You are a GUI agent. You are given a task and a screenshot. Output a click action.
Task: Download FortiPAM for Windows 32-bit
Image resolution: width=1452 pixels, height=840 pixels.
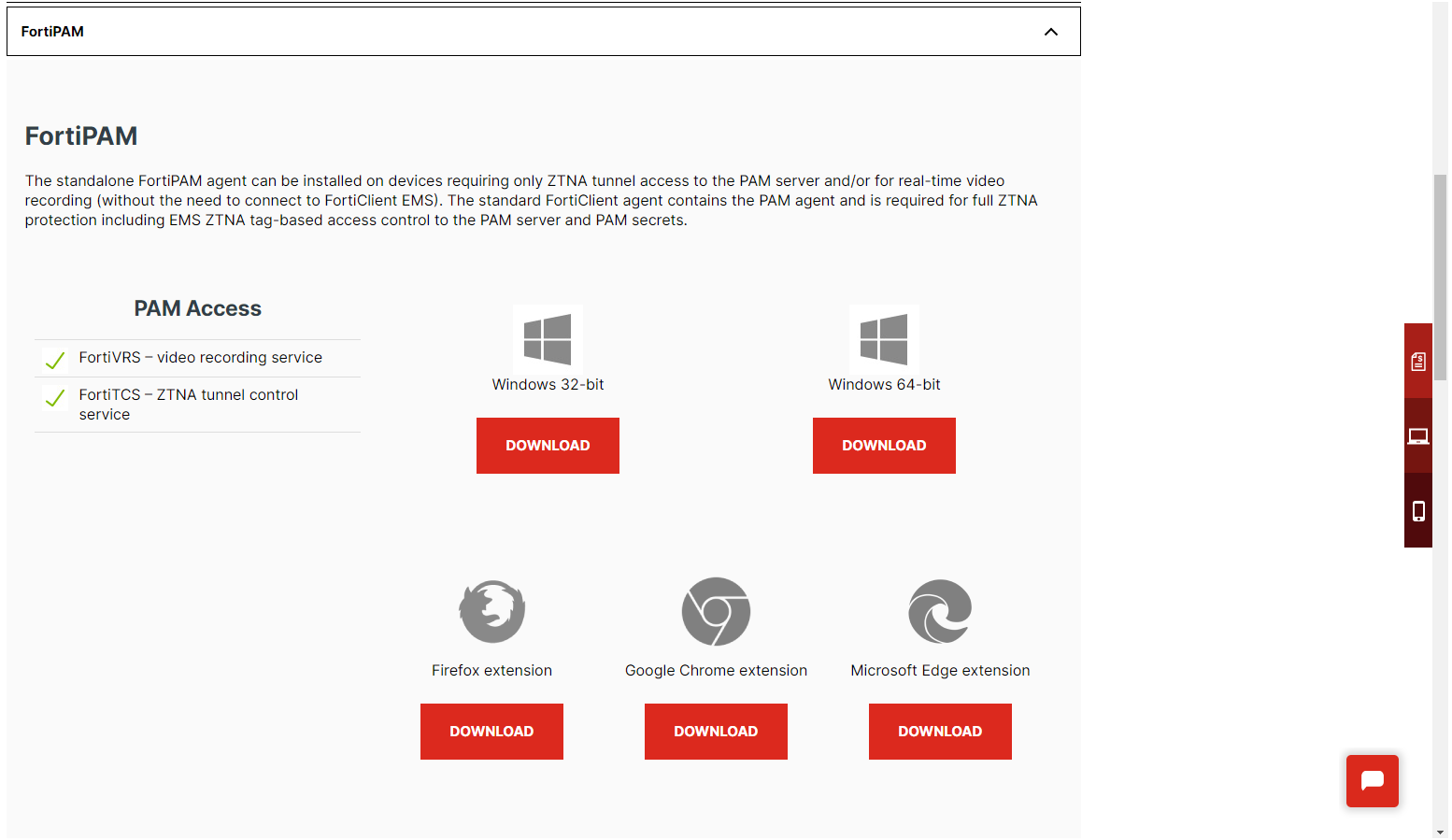[548, 446]
